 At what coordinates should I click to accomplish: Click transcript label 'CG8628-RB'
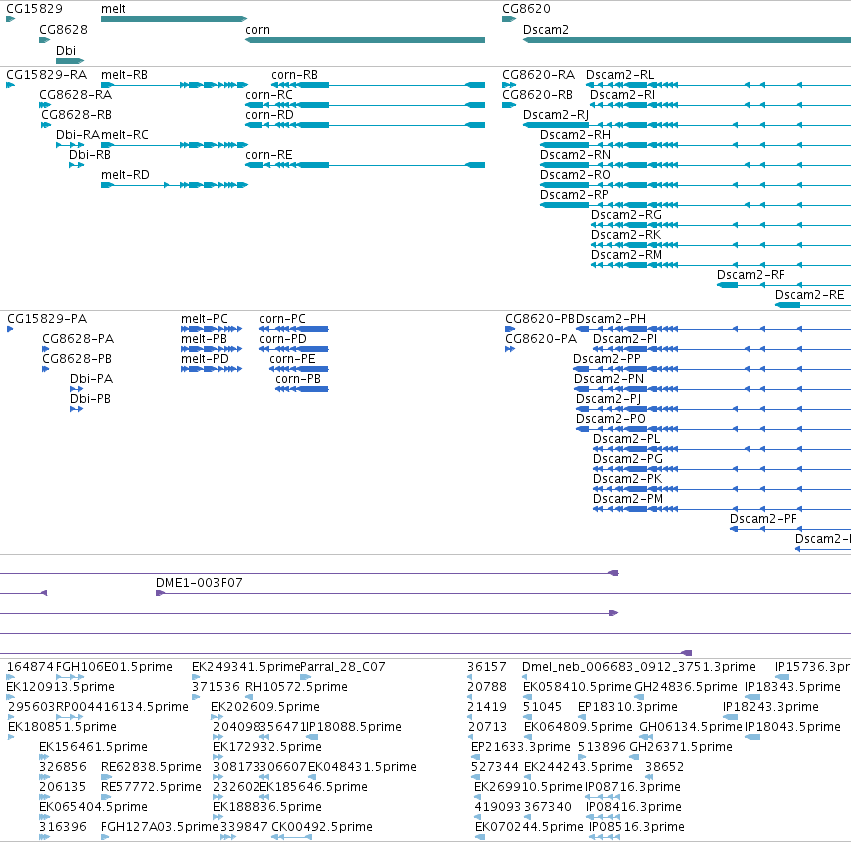click(77, 115)
